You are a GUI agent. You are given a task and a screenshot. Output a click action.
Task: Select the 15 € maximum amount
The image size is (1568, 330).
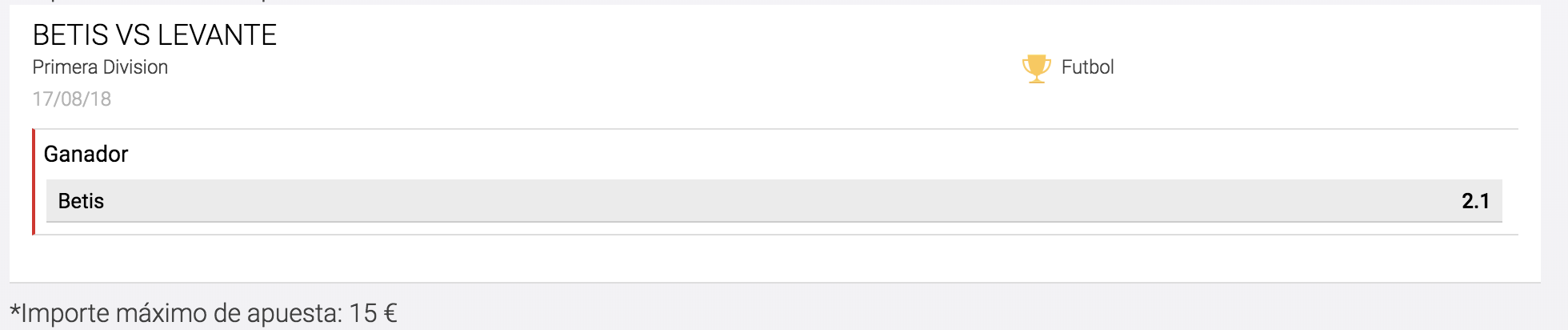coord(373,312)
